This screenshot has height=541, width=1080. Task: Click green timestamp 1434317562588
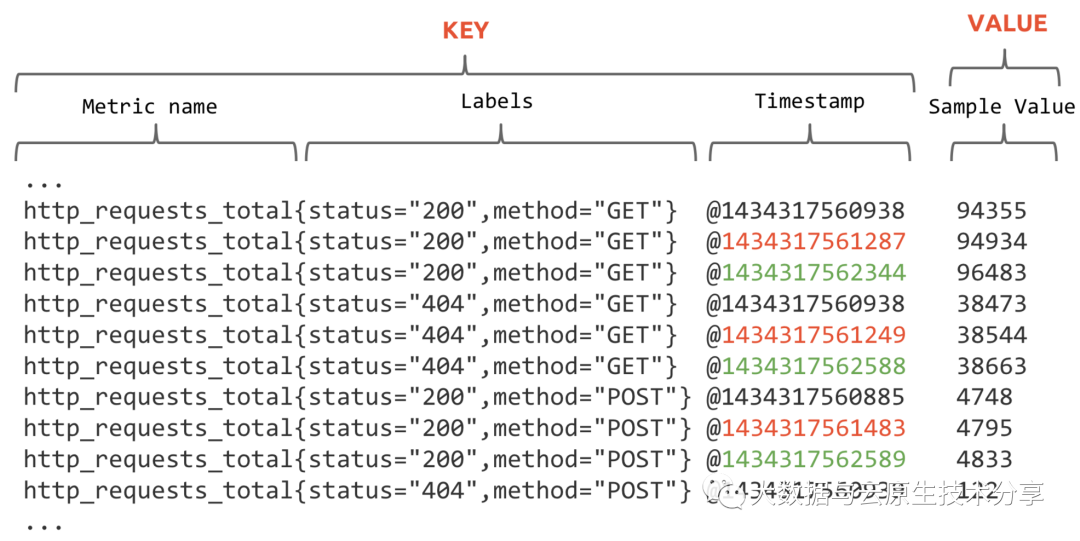tap(813, 366)
